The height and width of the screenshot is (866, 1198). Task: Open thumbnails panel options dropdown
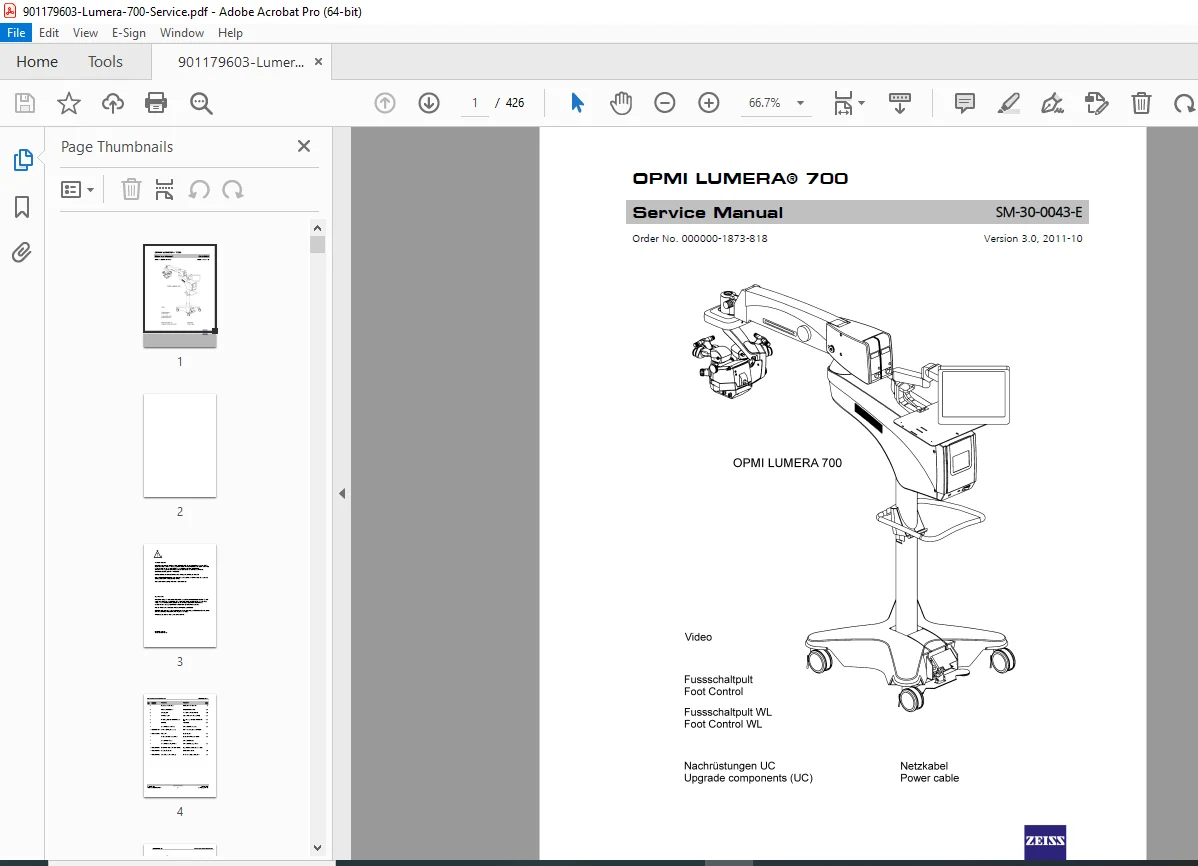(x=77, y=189)
